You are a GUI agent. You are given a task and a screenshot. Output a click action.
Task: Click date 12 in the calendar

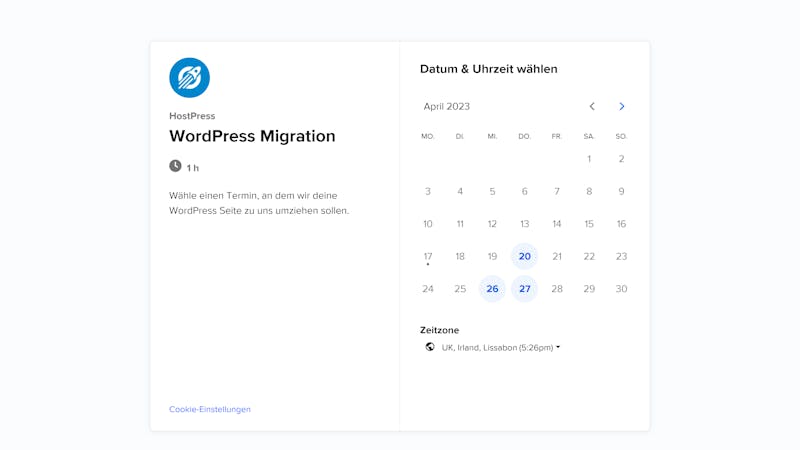point(492,224)
